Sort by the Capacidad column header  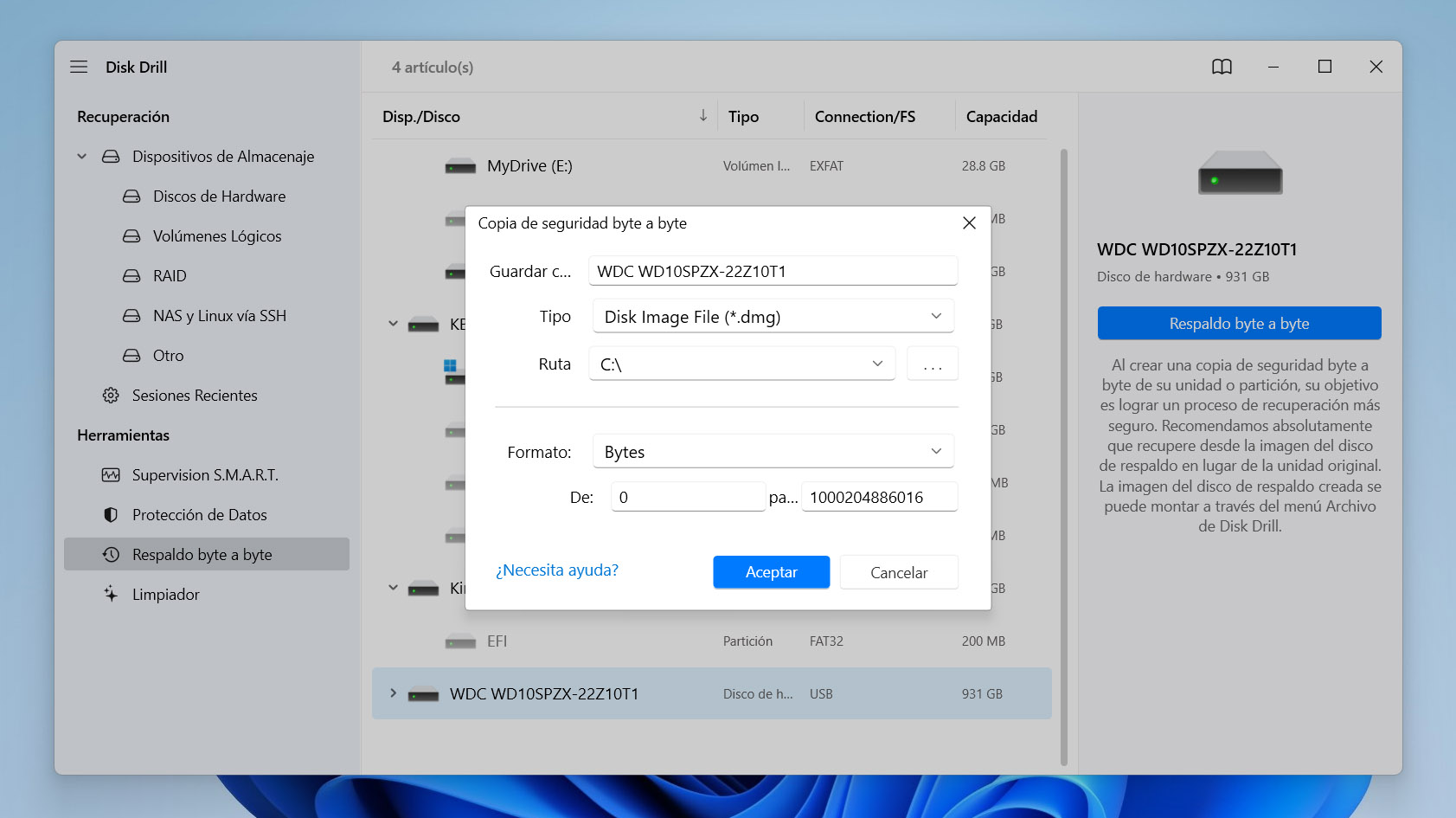coord(1001,116)
